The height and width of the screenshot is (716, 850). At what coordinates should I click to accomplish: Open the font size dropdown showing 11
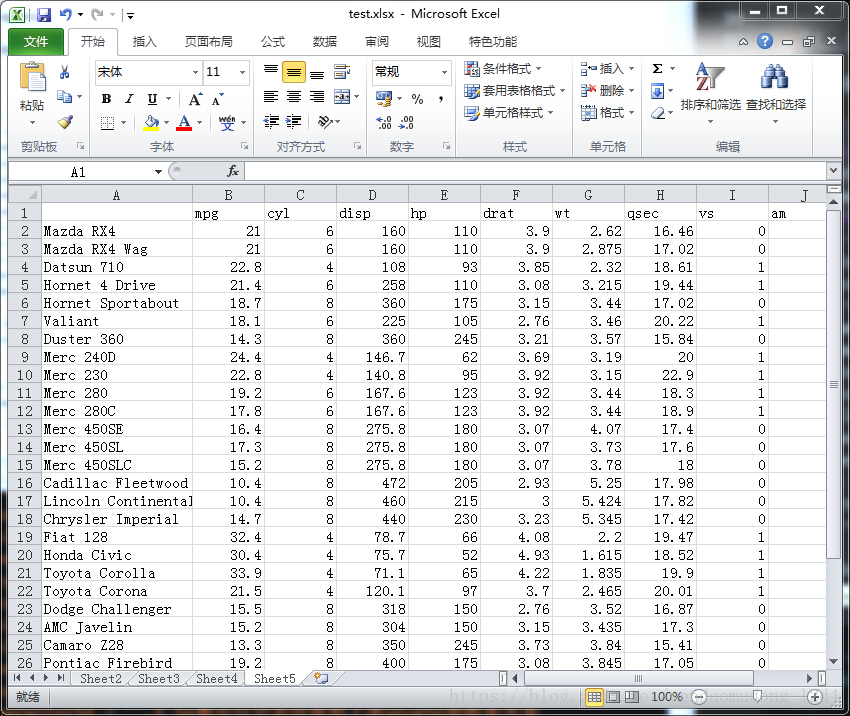[x=242, y=72]
